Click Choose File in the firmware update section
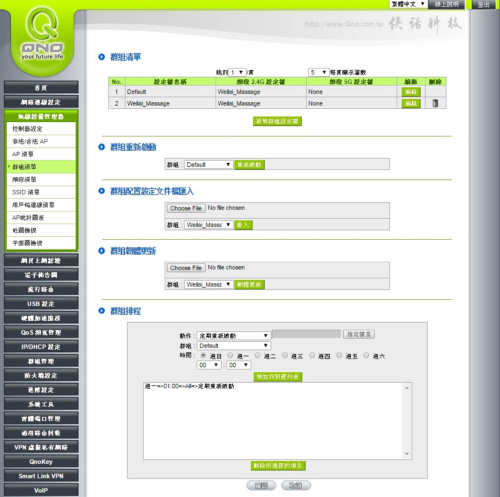This screenshot has height=497, width=500. pos(186,268)
